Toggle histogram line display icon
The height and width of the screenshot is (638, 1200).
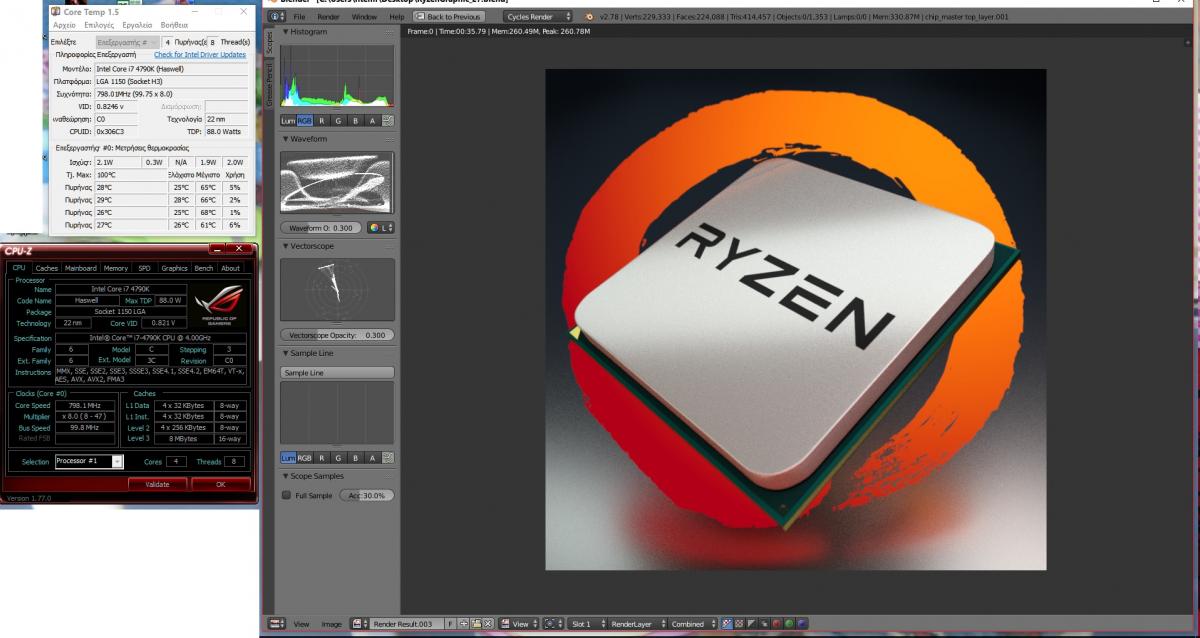click(x=388, y=121)
